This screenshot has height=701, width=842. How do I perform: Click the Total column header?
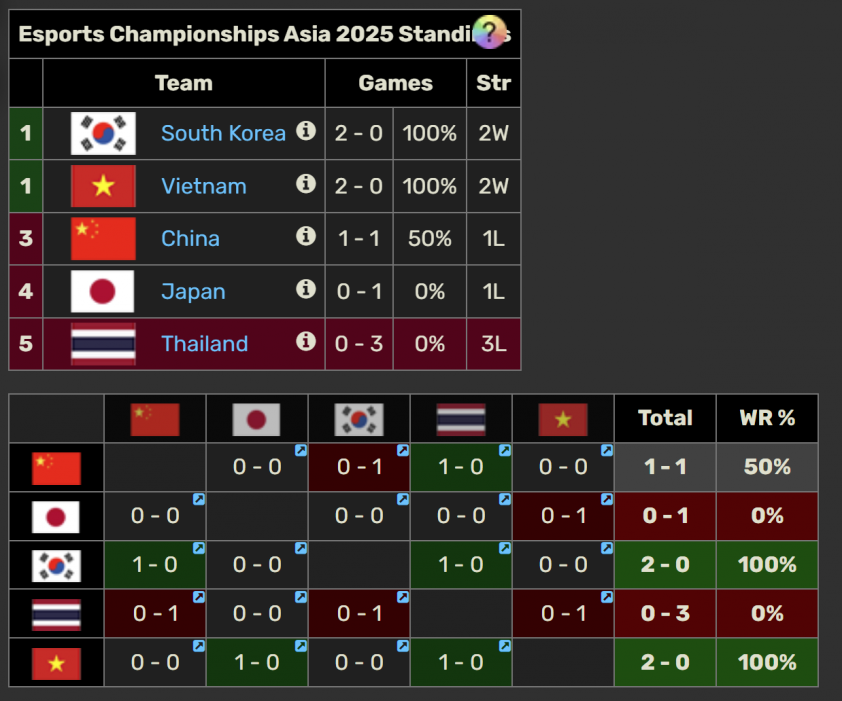coord(665,418)
